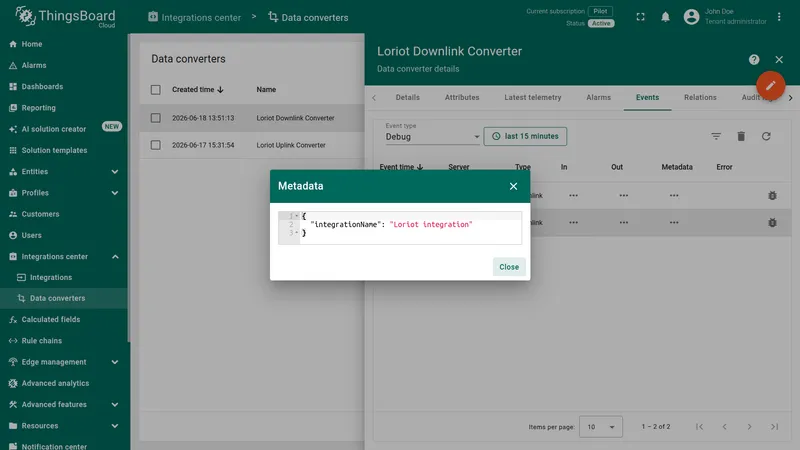Screen dimensions: 800x450
Task: Open Out ellipsis of first event row
Action: [623, 195]
